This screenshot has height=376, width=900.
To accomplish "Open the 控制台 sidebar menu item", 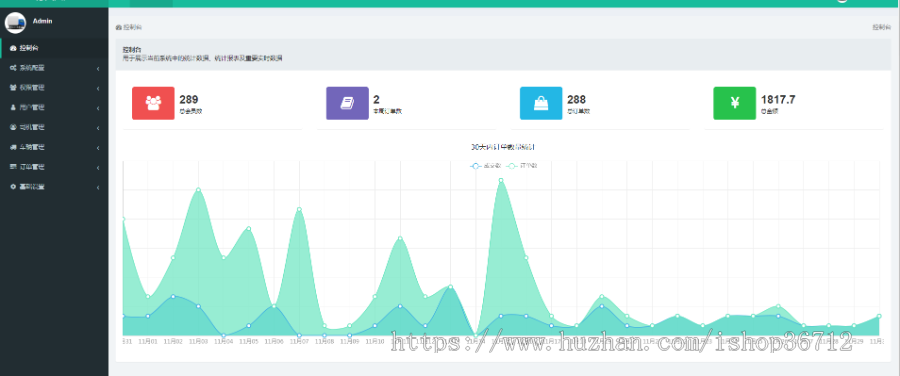I will (54, 48).
